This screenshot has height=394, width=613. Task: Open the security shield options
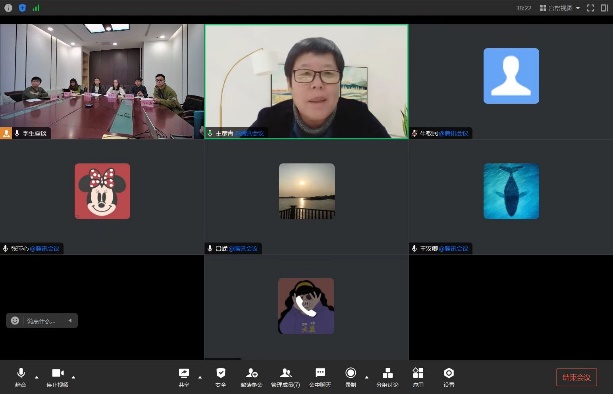(x=220, y=377)
